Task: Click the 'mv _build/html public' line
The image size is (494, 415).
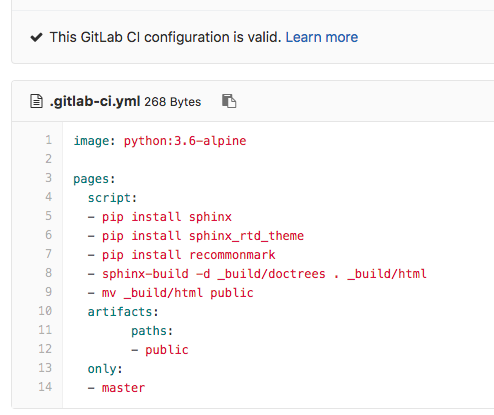Action: (x=170, y=293)
